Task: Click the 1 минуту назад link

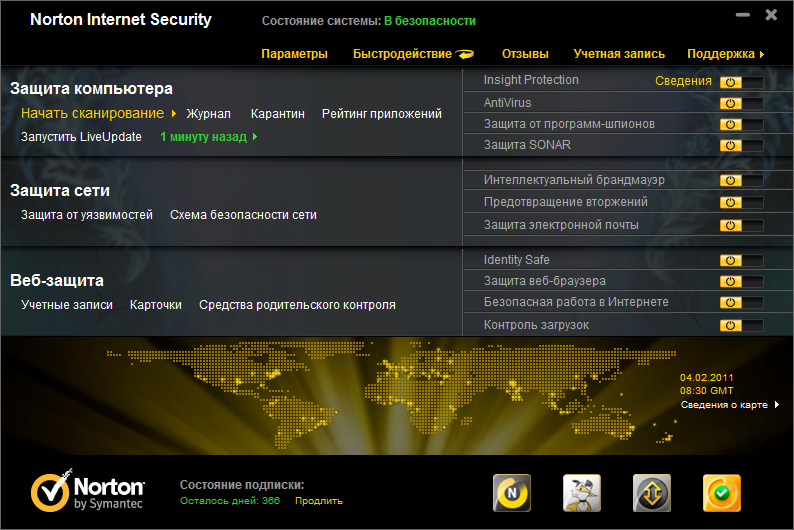Action: 204,137
